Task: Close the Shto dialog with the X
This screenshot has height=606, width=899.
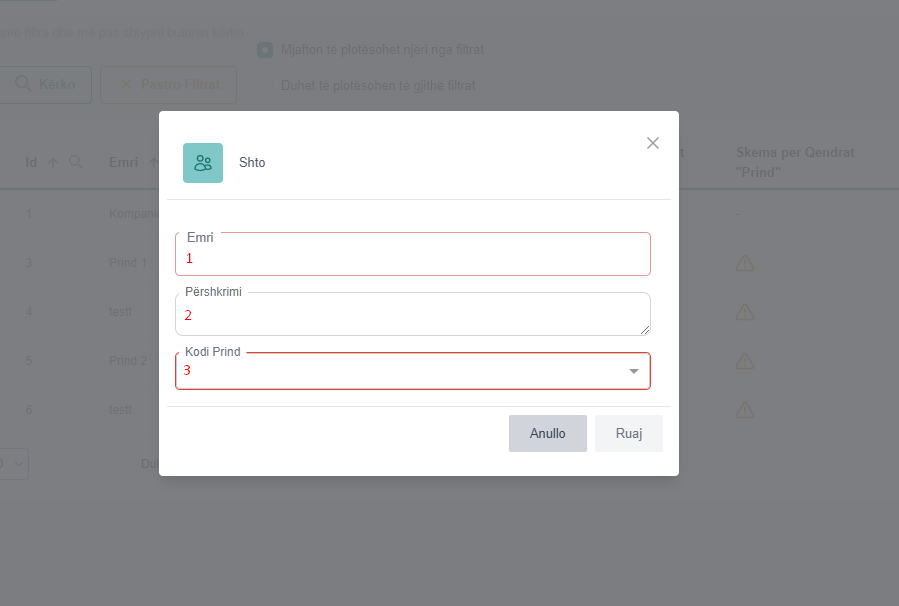Action: tap(653, 143)
